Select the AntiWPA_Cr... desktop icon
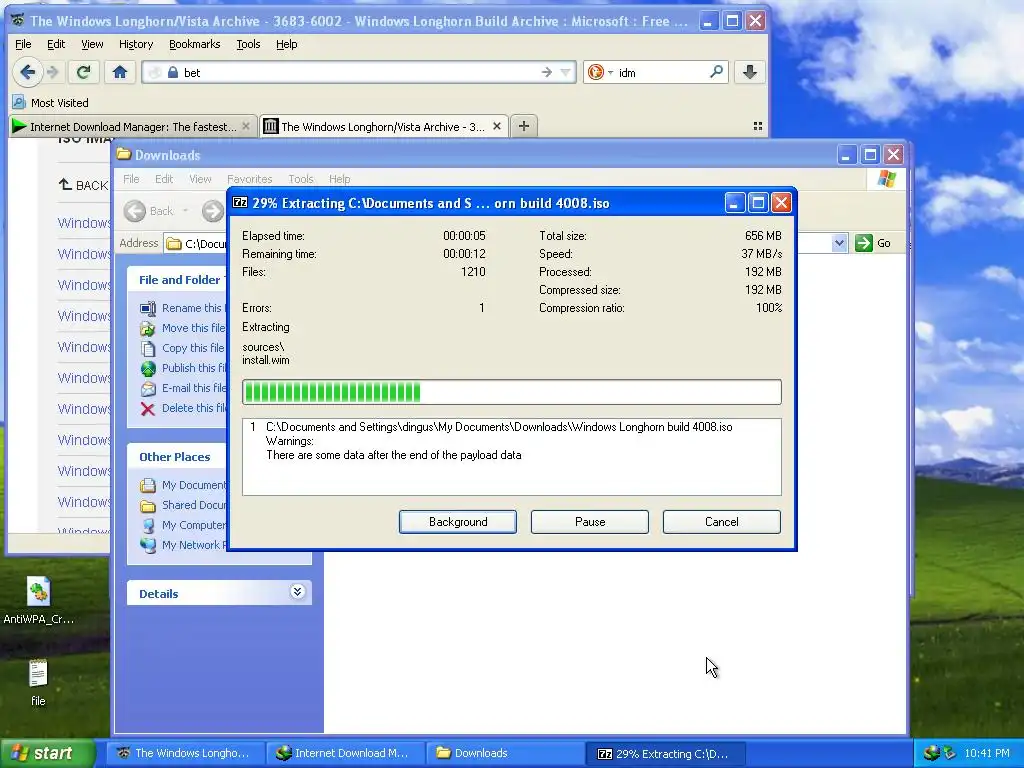Image resolution: width=1024 pixels, height=768 pixels. point(39,601)
